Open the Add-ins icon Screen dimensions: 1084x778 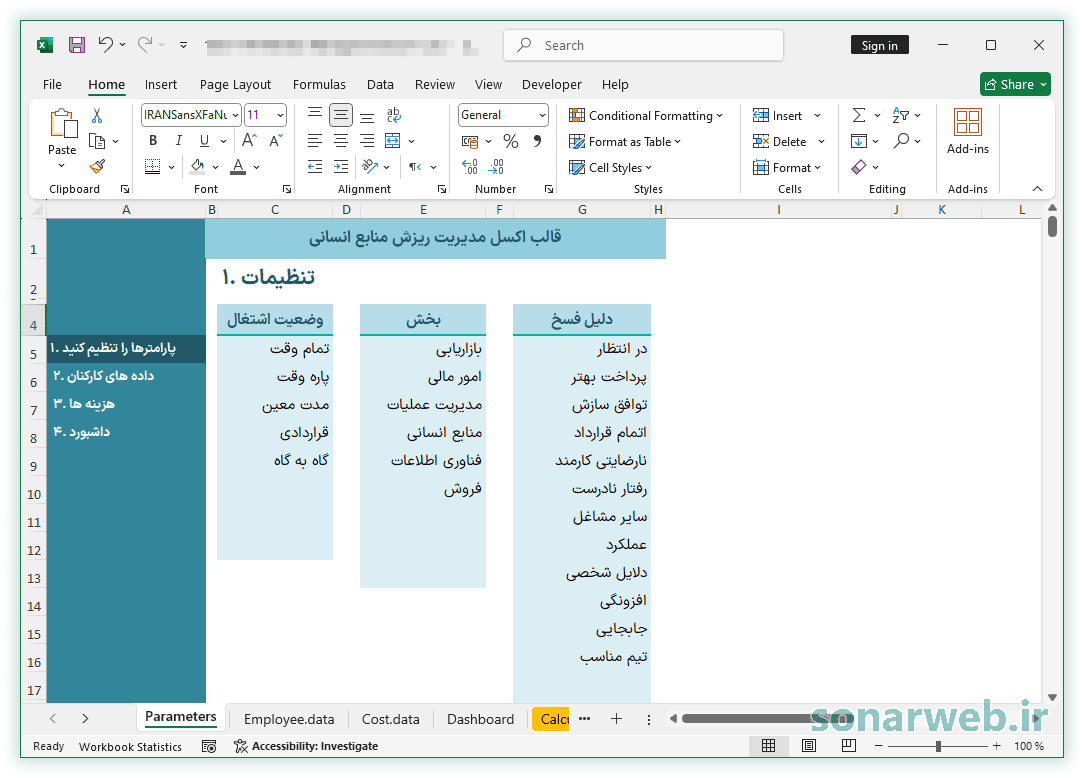click(967, 122)
